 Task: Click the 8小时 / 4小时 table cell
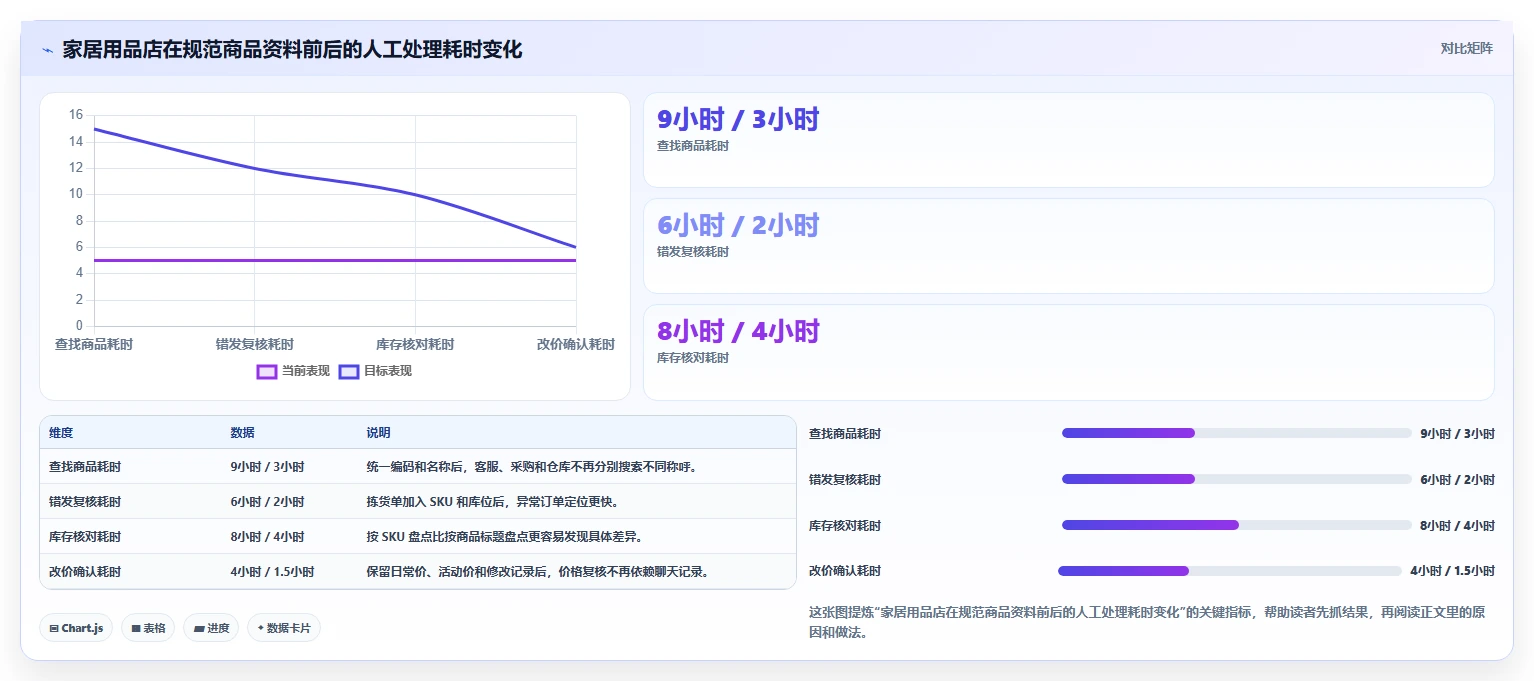point(267,537)
